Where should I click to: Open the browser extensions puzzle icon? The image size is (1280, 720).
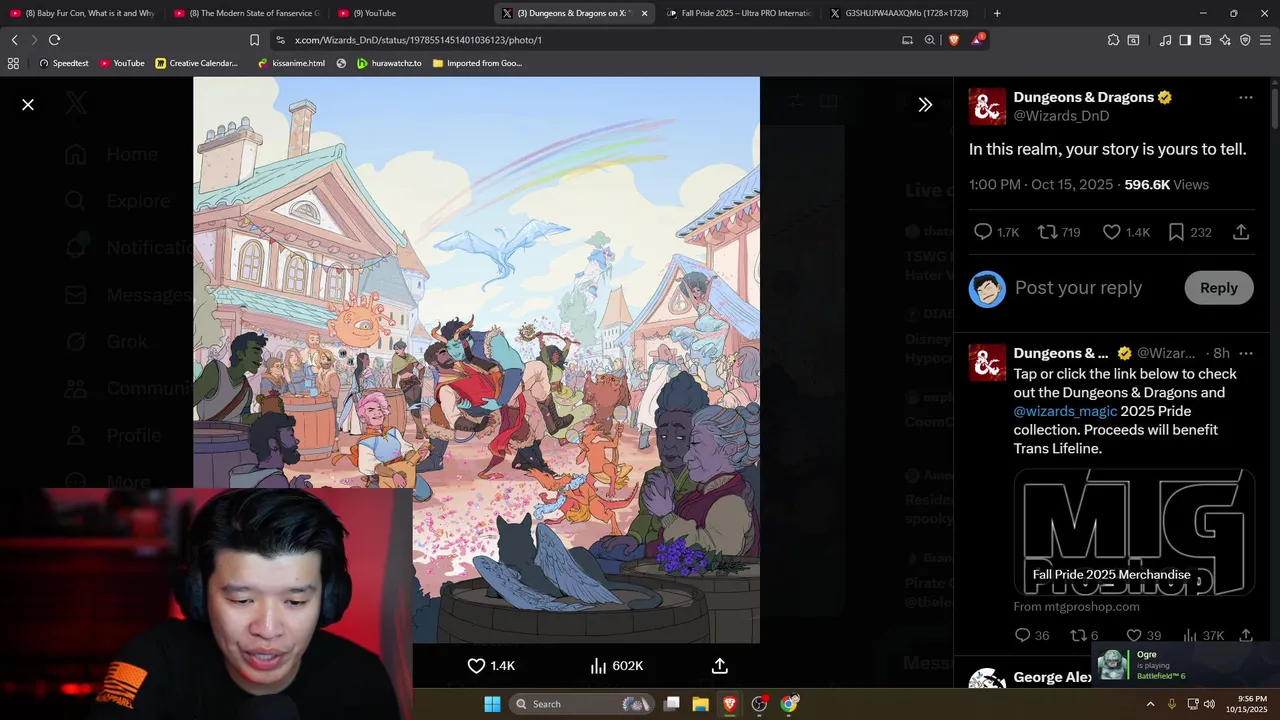1113,40
